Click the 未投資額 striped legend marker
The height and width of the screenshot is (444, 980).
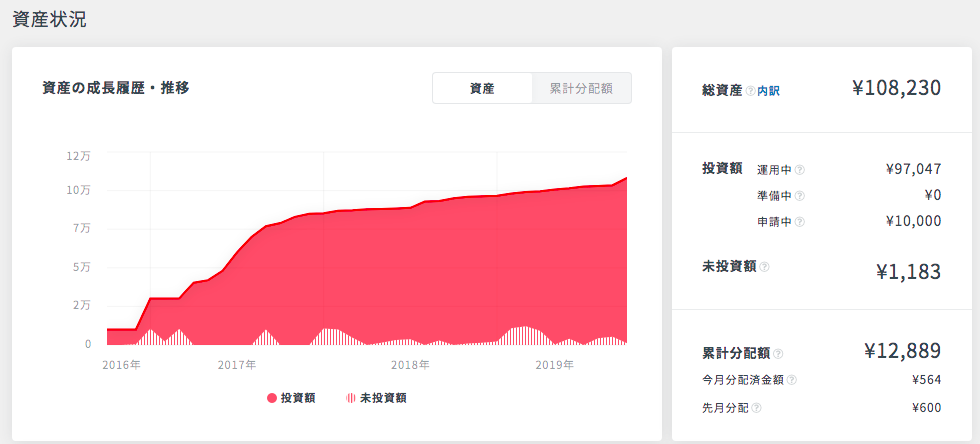coord(351,398)
